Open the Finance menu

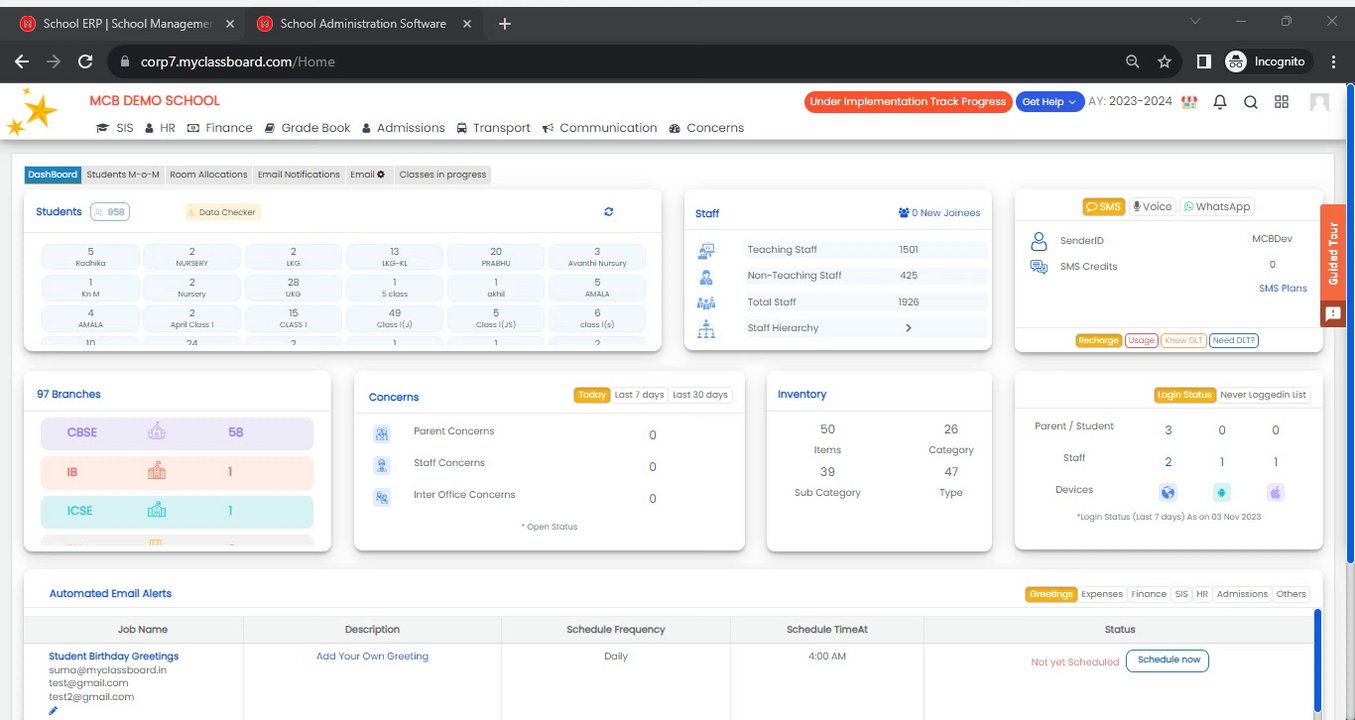click(x=220, y=128)
